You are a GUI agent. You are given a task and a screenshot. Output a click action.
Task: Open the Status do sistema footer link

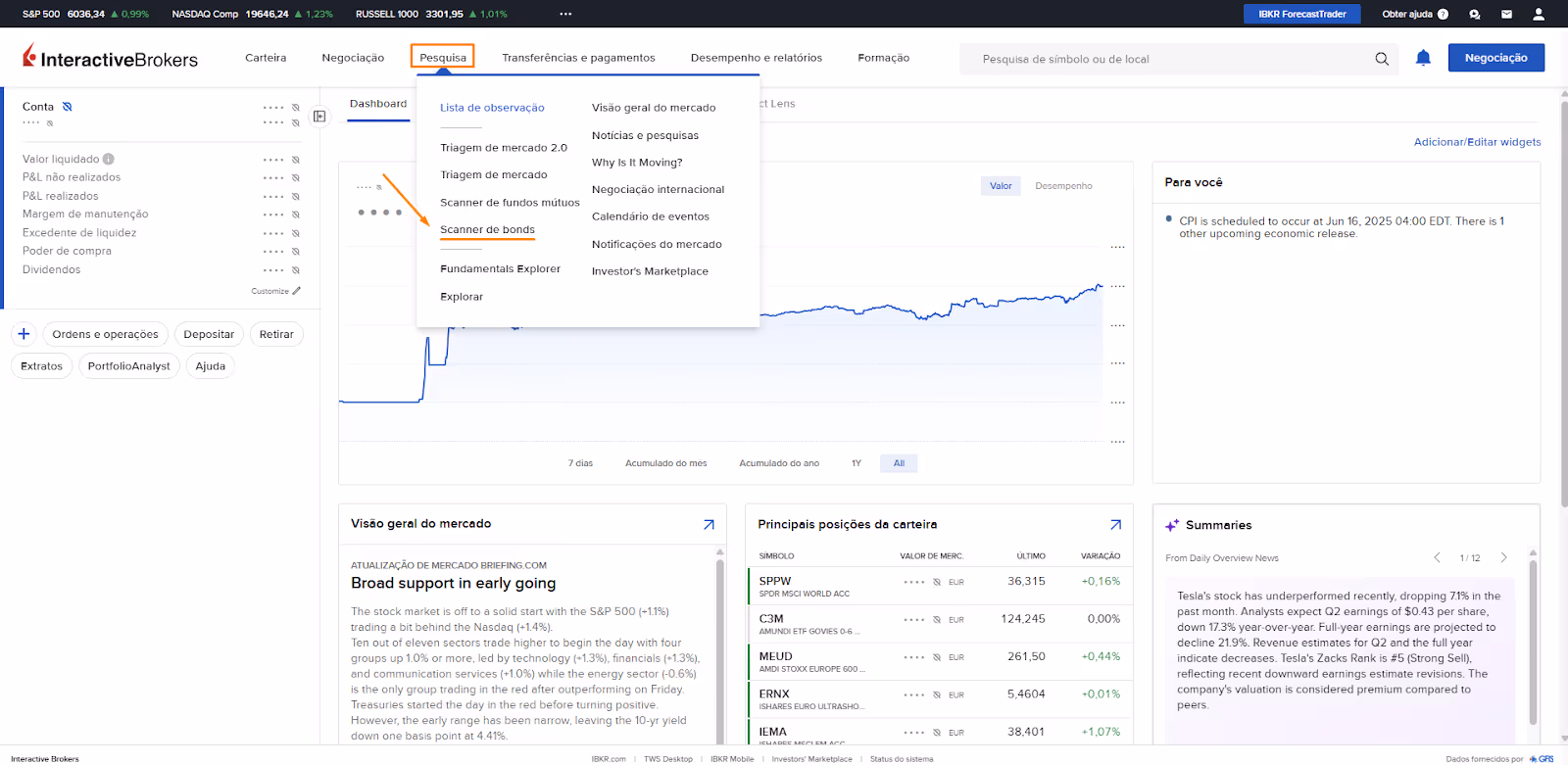point(902,759)
